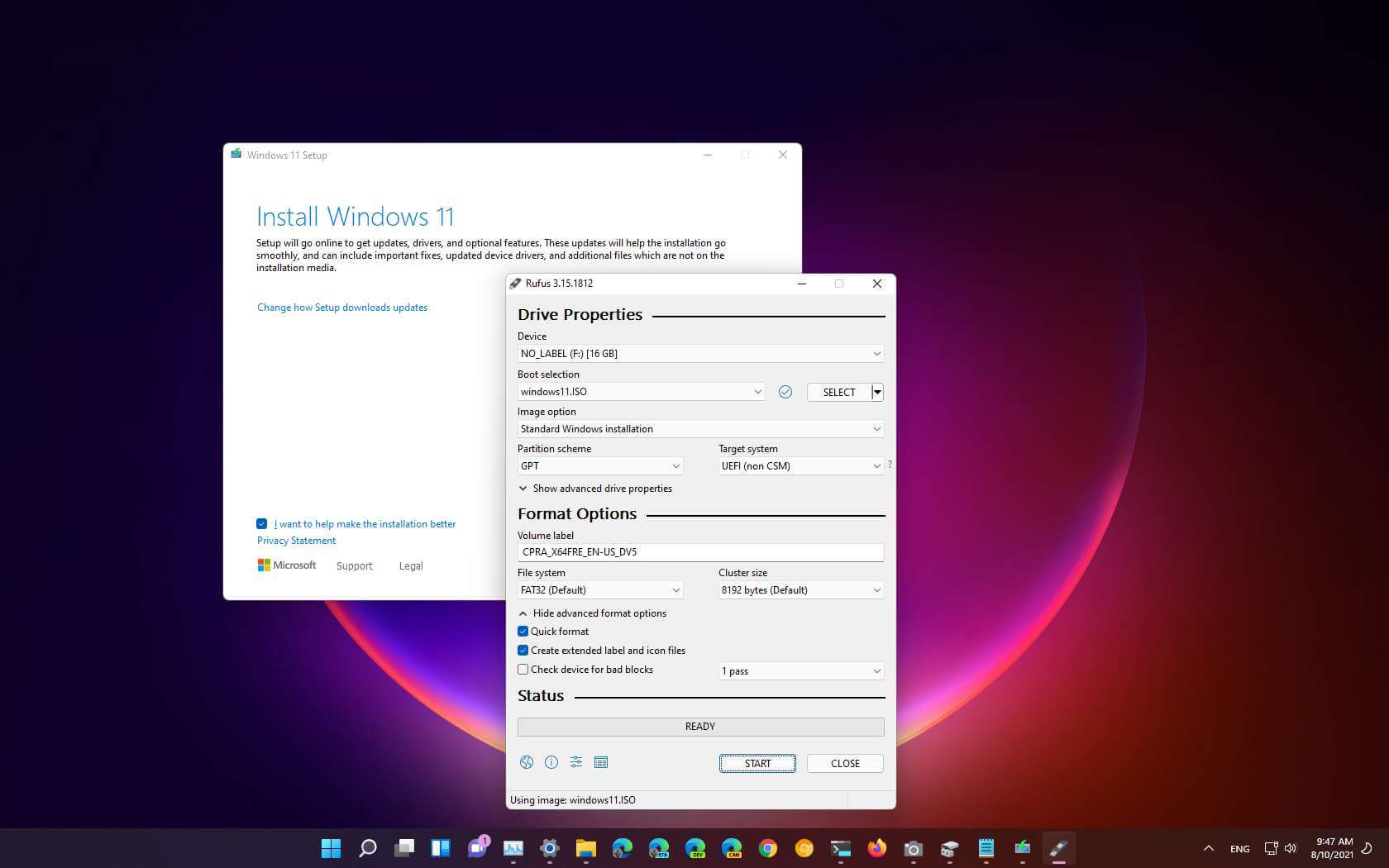Disable the Quick format option
The image size is (1389, 868).
[x=523, y=631]
